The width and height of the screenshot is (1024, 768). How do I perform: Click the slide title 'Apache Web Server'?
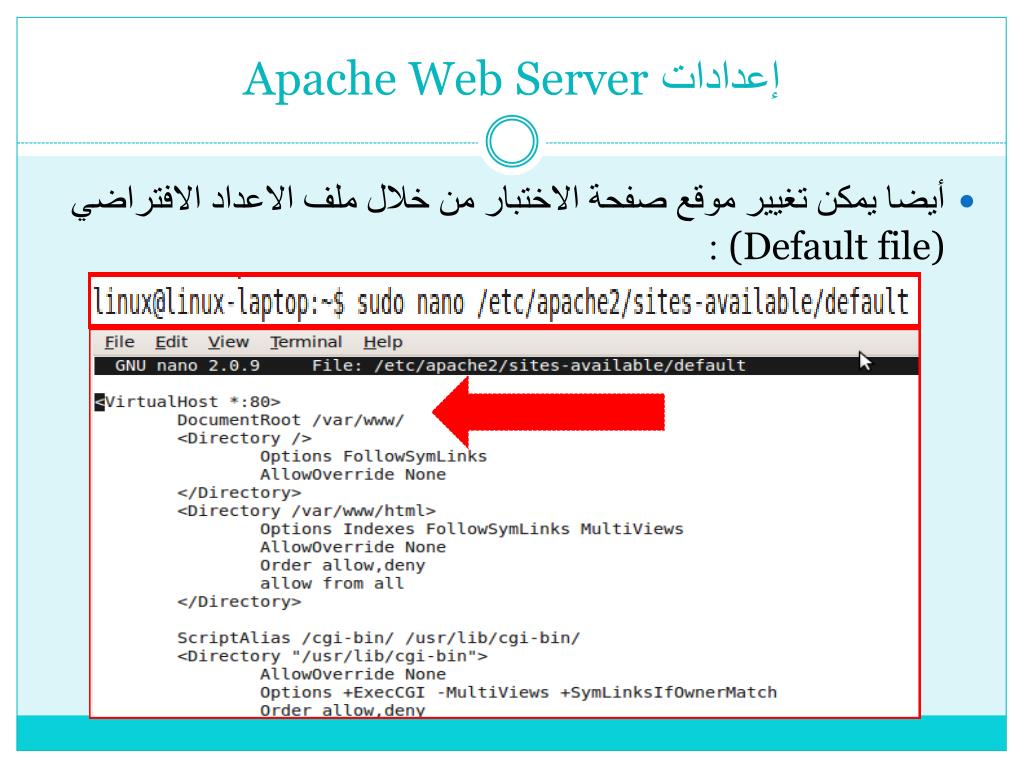[x=445, y=78]
